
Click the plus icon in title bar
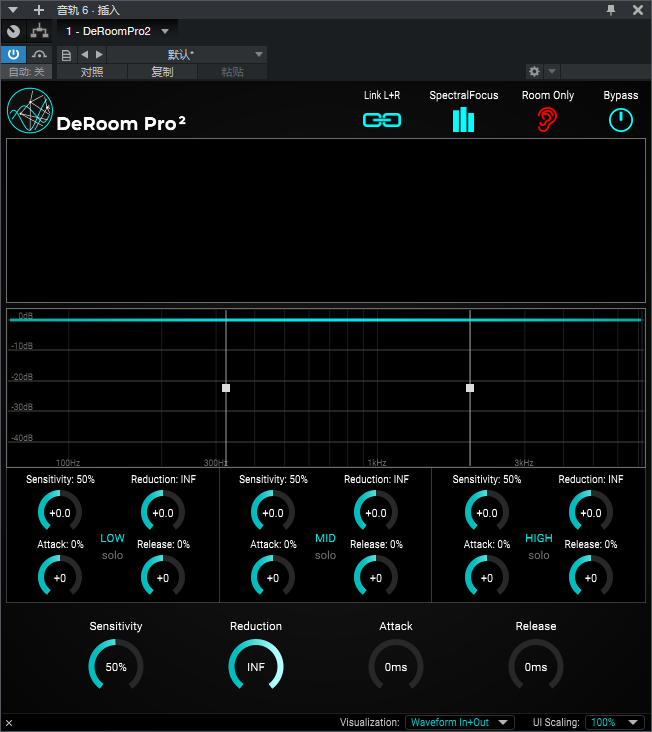[39, 10]
